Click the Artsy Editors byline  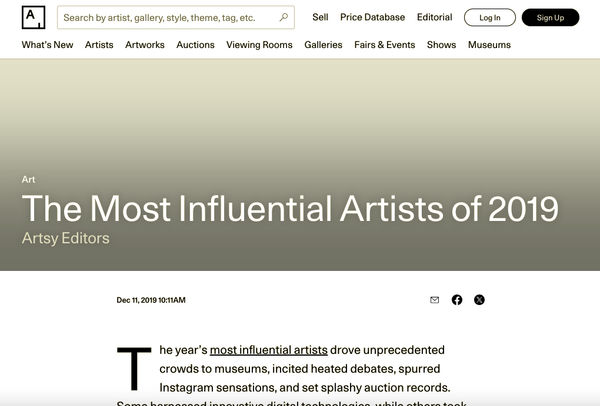[65, 238]
